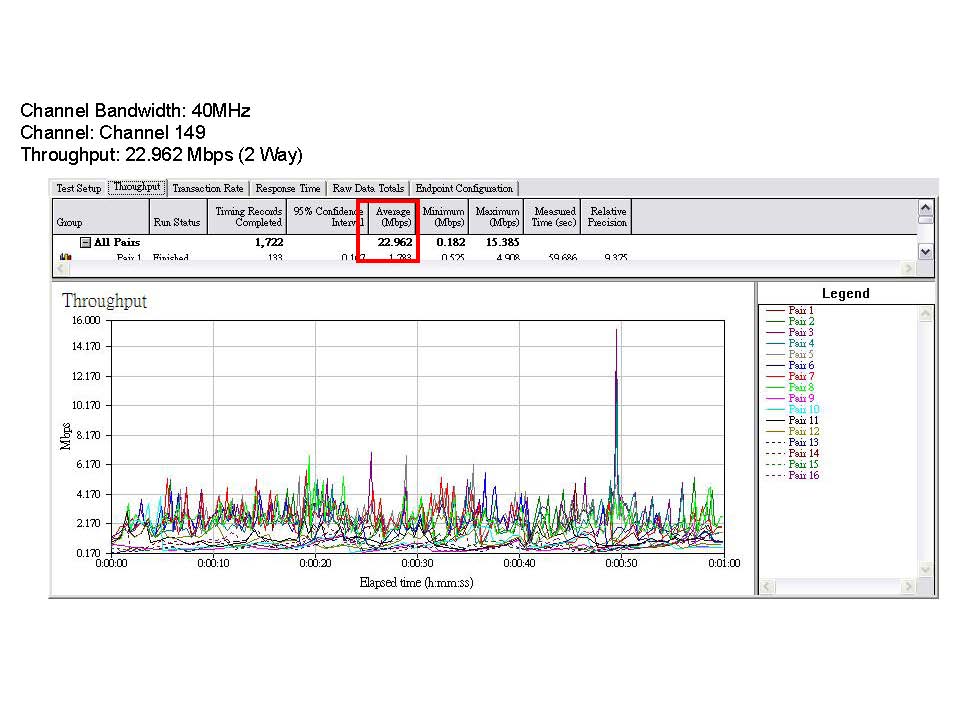Screen dimensions: 958x719
Task: Click the All Pairs maximum value 15.385
Action: tap(502, 243)
